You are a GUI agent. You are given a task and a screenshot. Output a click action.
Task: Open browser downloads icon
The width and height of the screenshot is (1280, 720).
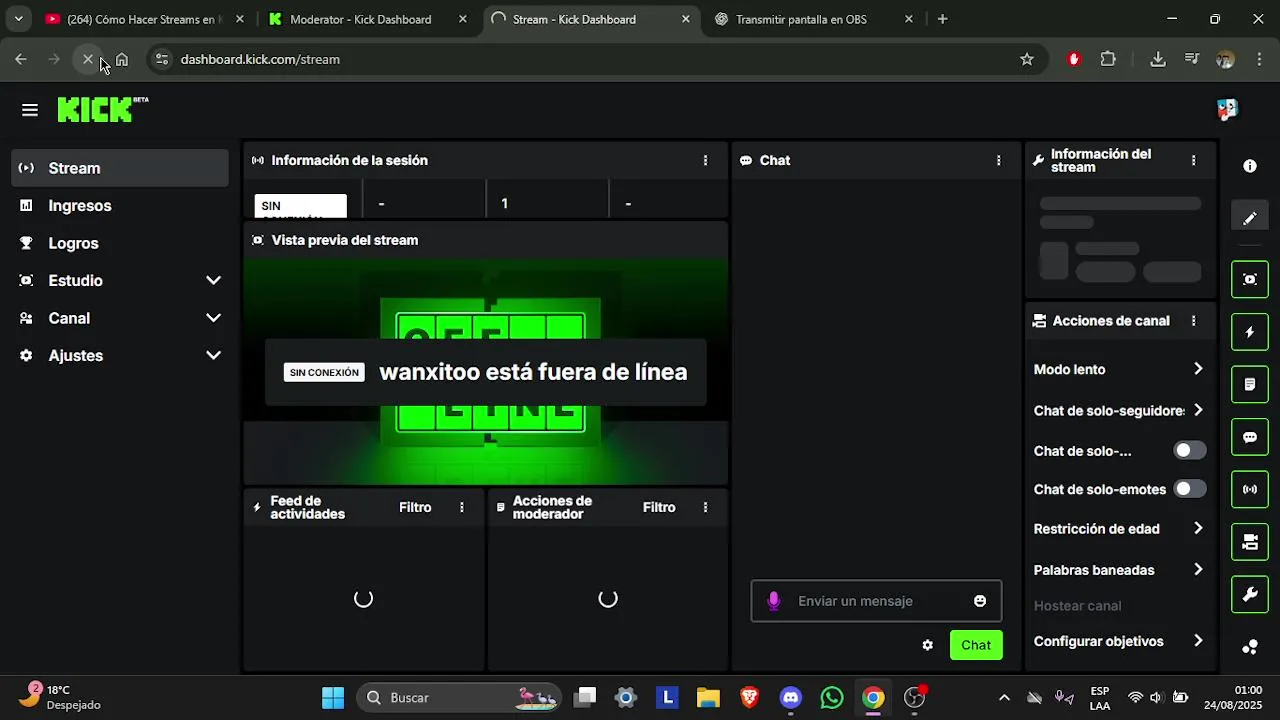pyautogui.click(x=1158, y=59)
